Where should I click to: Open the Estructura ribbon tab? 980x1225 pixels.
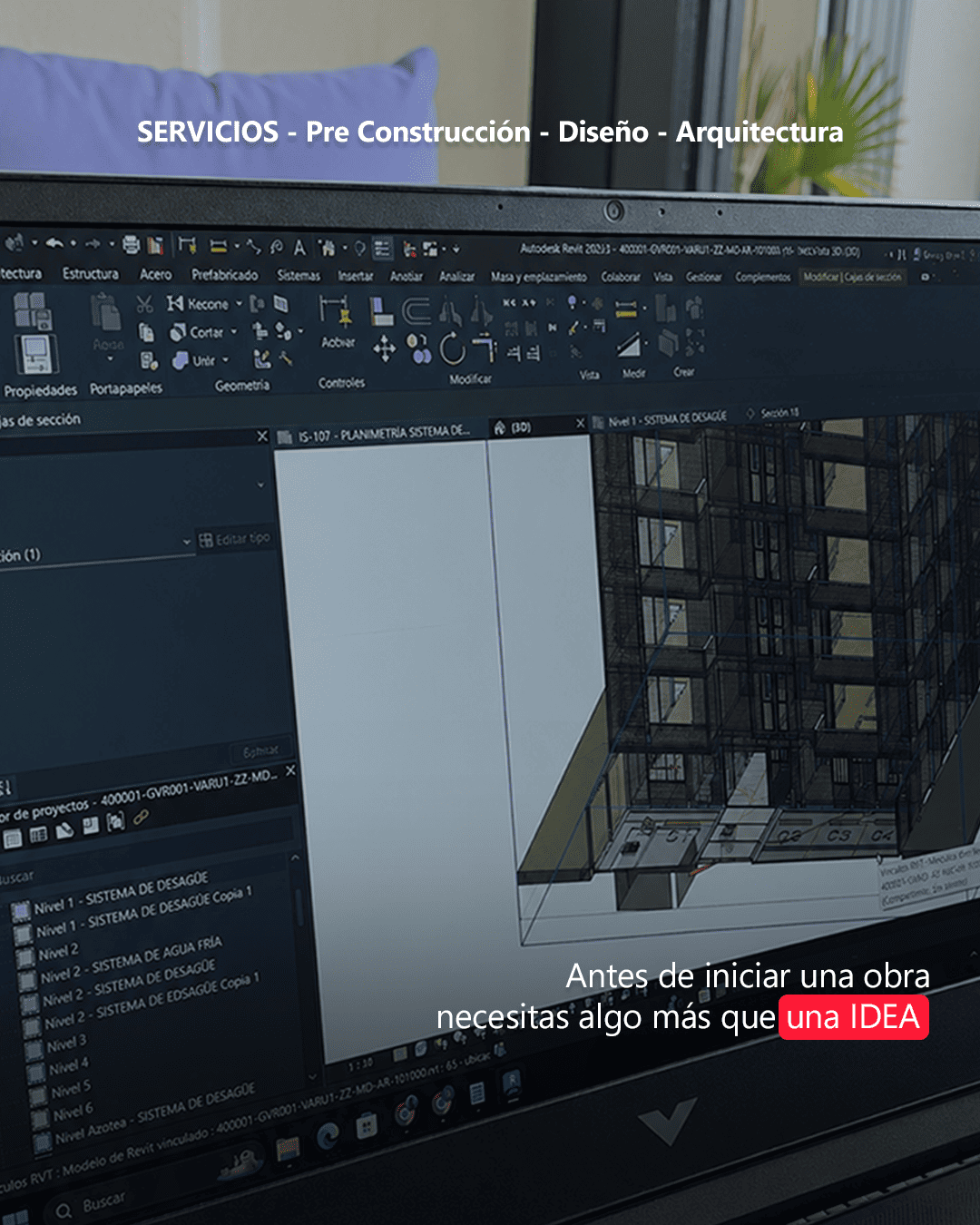pyautogui.click(x=91, y=273)
